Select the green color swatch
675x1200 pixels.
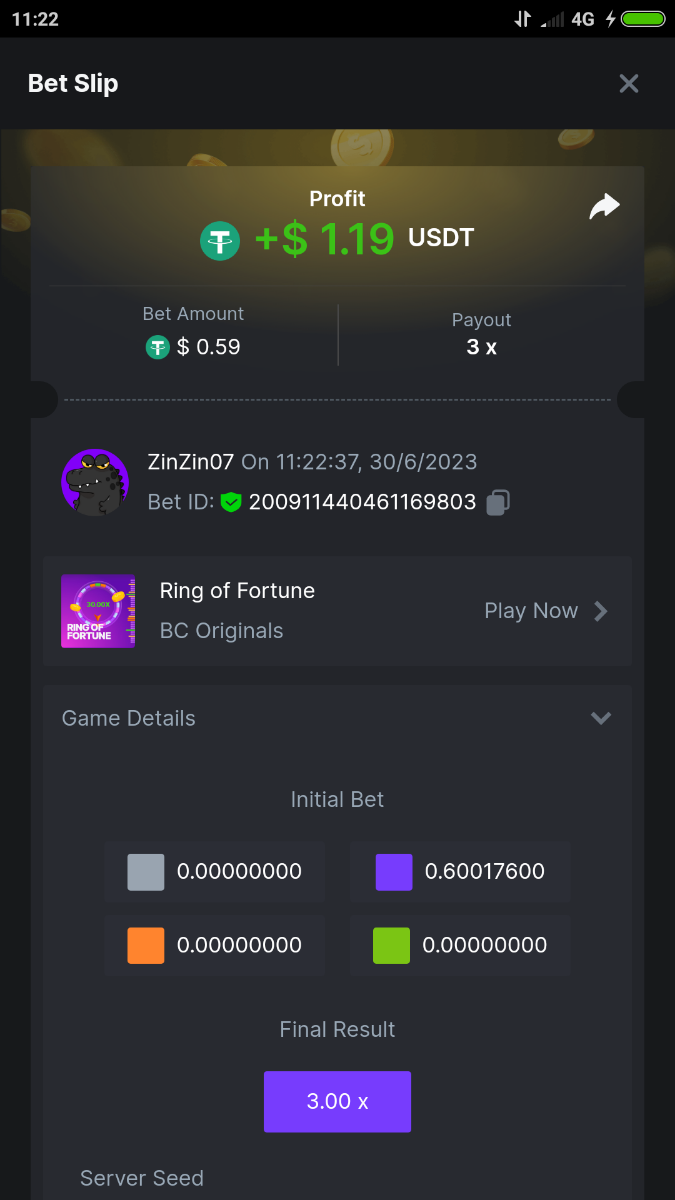pos(392,945)
